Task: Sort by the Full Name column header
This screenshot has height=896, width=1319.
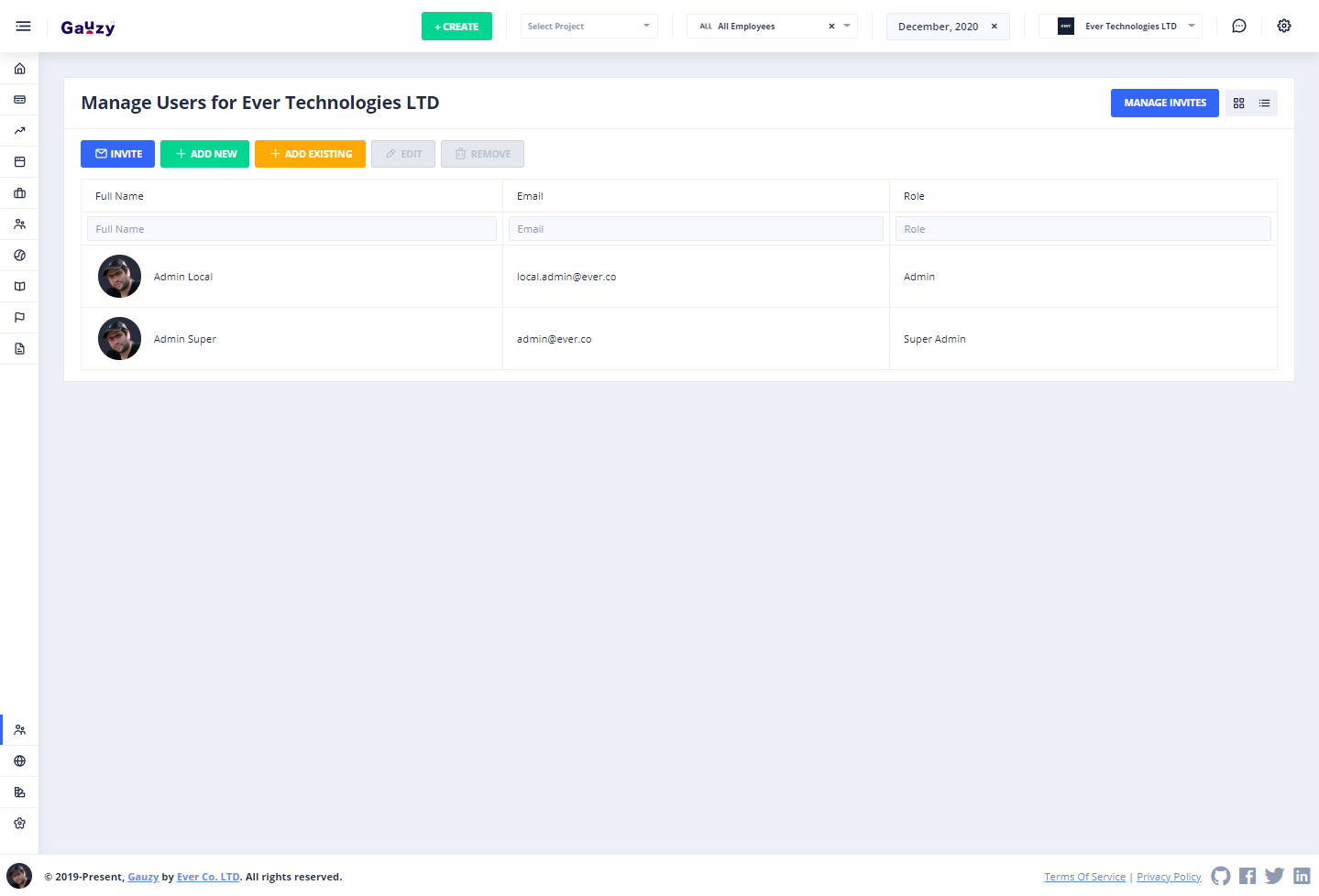Action: click(x=119, y=196)
